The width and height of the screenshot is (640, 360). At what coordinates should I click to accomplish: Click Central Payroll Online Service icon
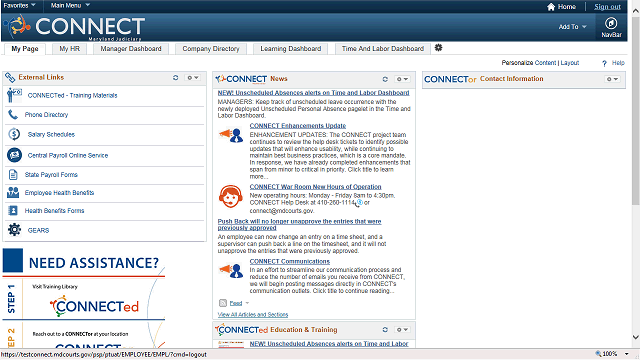(14, 155)
